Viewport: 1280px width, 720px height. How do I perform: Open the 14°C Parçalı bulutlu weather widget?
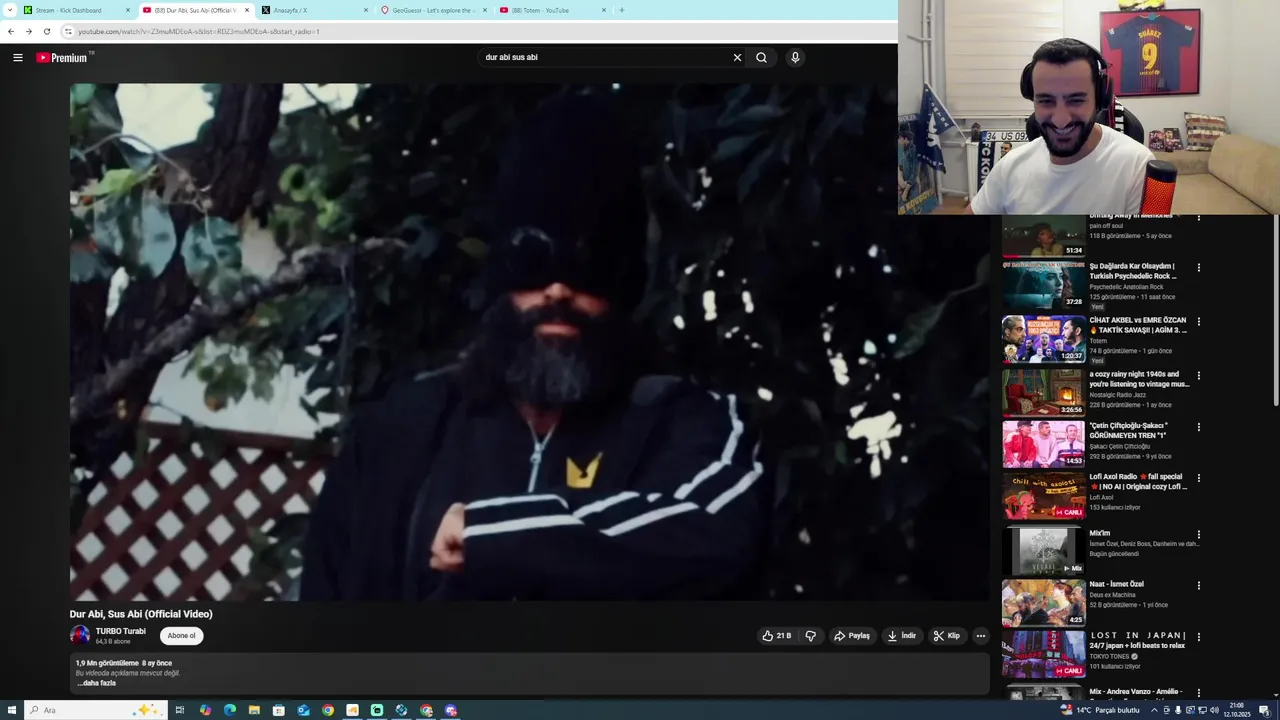click(x=1099, y=710)
